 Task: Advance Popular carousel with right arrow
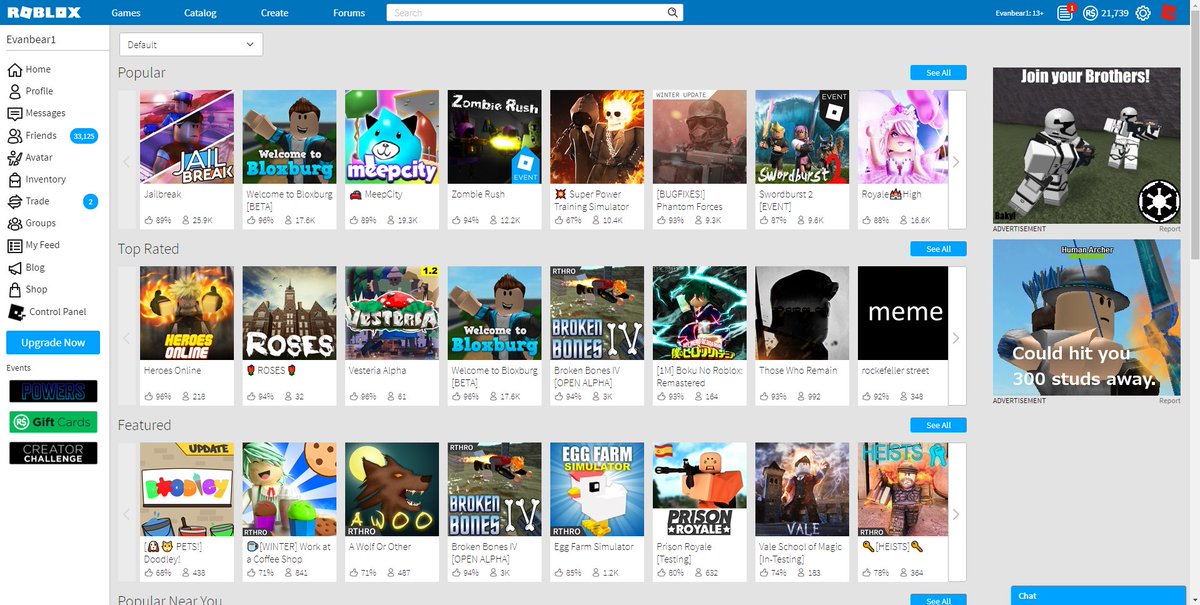tap(957, 161)
